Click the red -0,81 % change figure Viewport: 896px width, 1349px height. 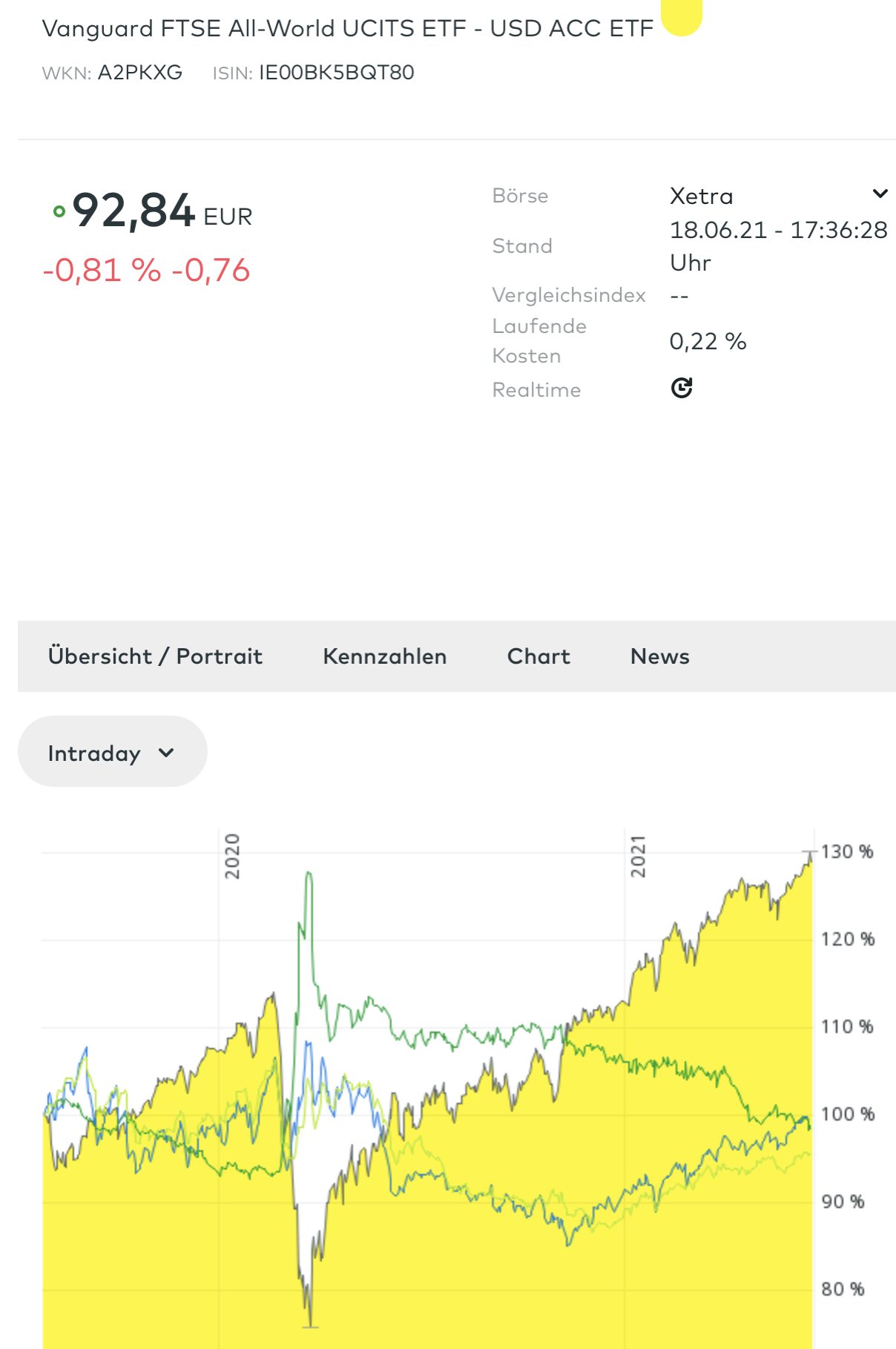click(x=102, y=271)
